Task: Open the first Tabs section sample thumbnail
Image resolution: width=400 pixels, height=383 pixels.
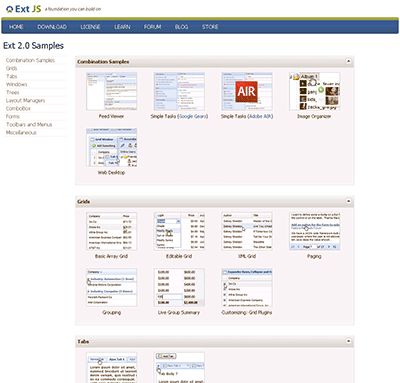Action: [111, 367]
